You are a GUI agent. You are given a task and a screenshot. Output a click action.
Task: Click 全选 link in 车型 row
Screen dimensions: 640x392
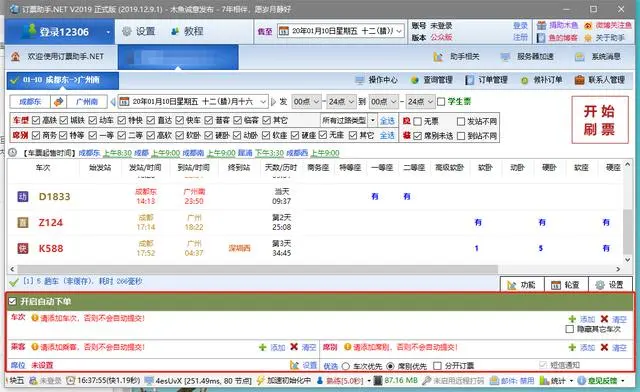[x=387, y=120]
